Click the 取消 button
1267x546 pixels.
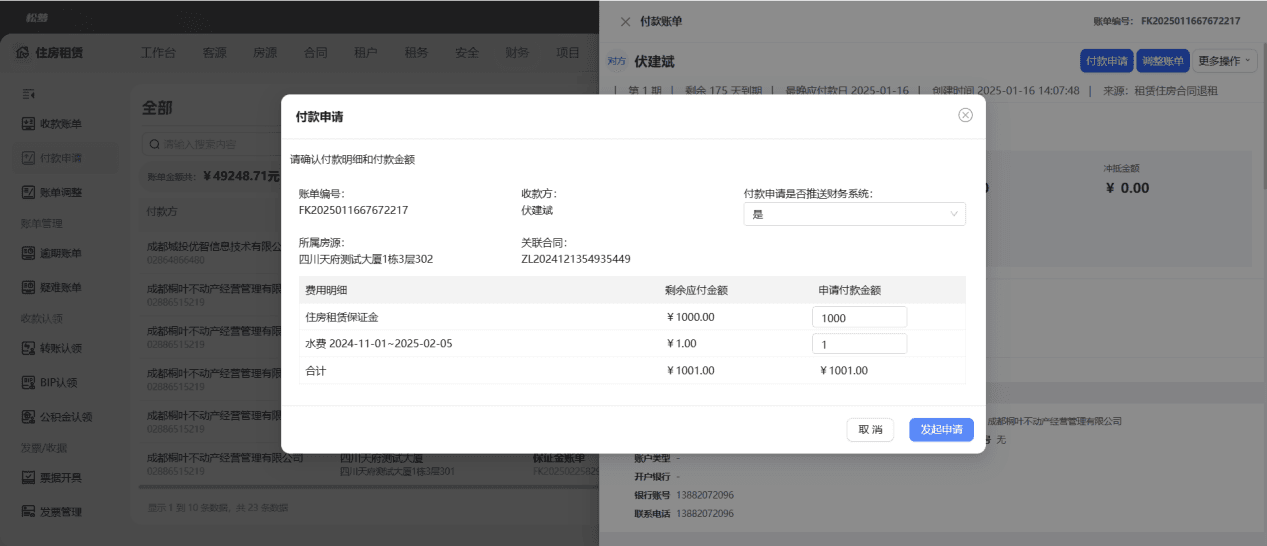pos(870,429)
